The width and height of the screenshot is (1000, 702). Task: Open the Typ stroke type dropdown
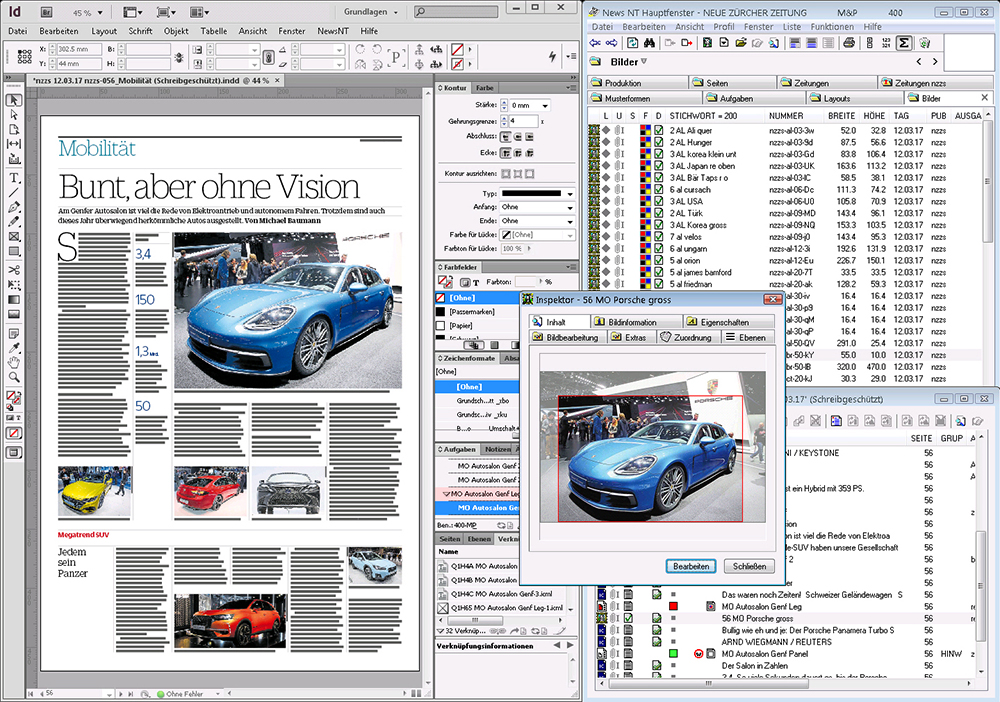pyautogui.click(x=570, y=193)
